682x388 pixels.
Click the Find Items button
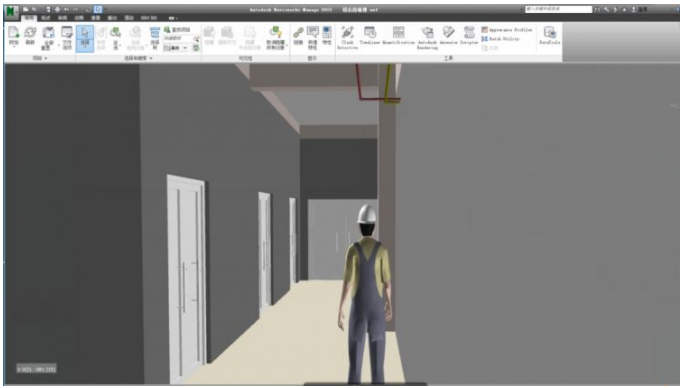(177, 30)
